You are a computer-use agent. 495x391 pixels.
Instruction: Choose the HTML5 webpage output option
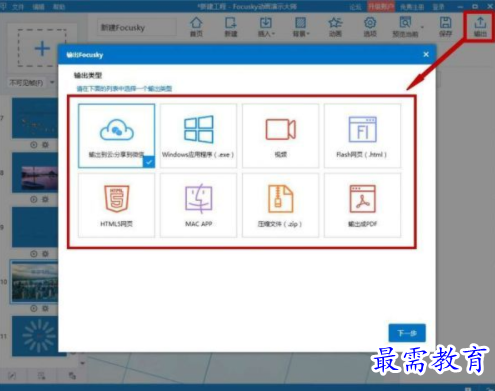click(x=116, y=205)
